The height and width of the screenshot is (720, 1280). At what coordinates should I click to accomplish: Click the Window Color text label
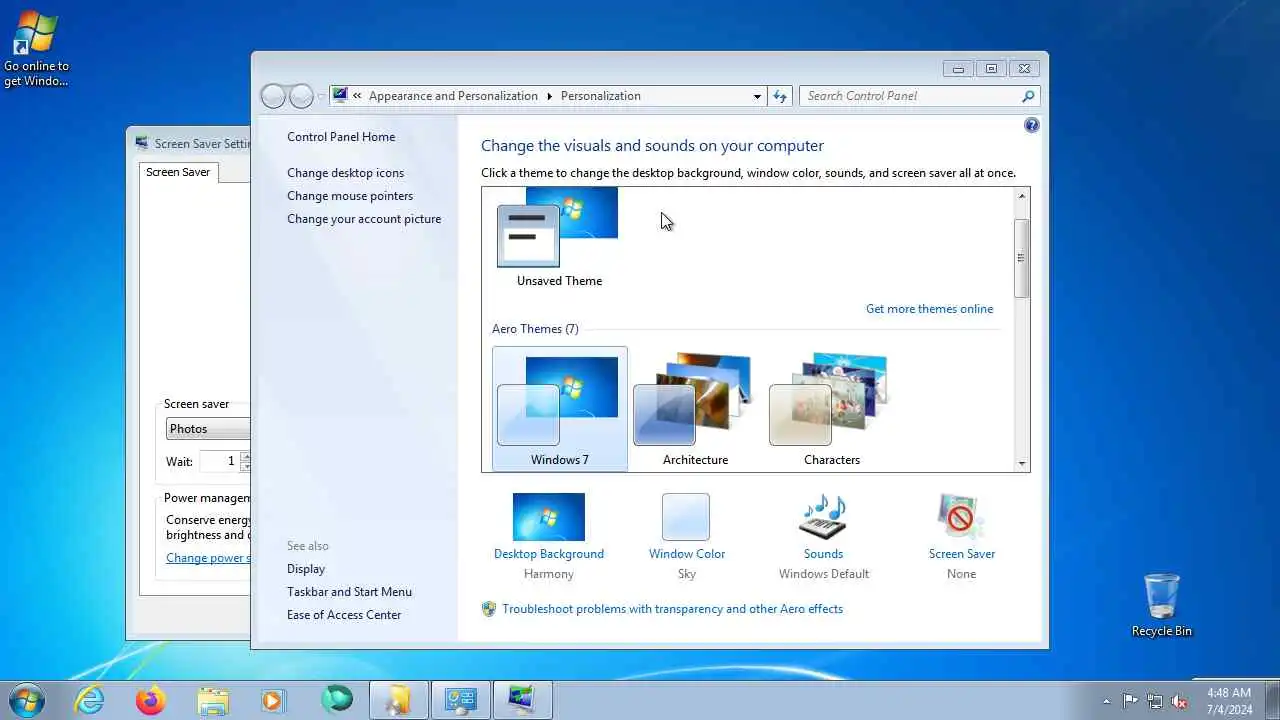point(686,554)
